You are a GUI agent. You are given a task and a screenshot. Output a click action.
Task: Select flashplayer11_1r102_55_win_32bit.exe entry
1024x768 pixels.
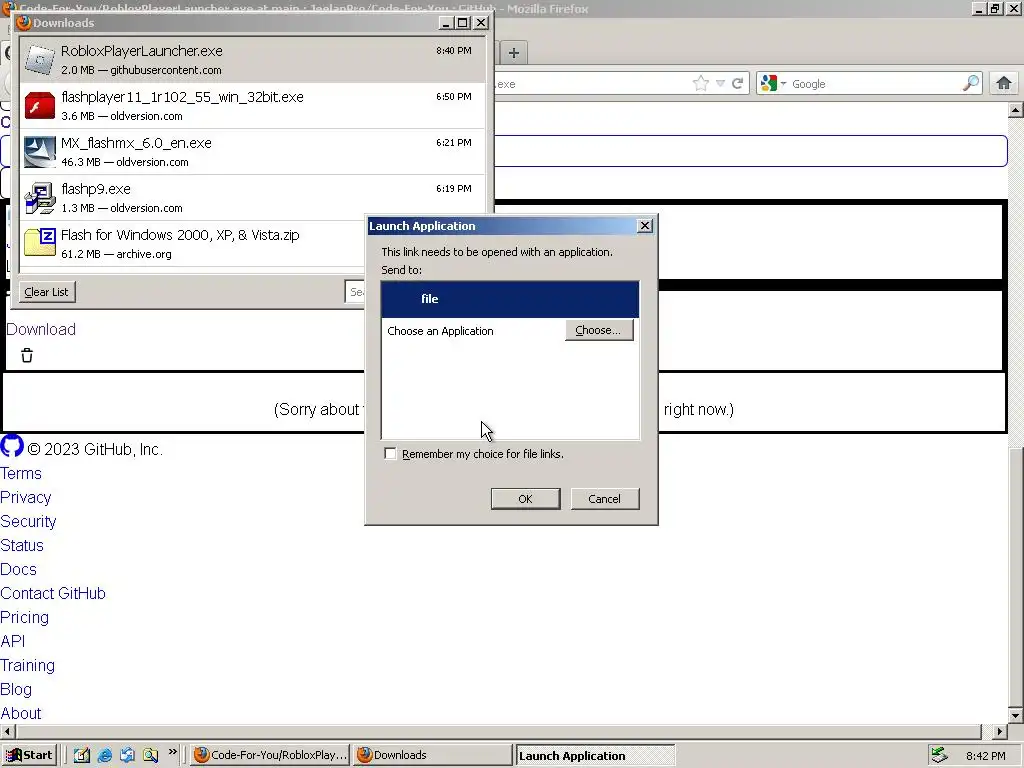click(253, 106)
